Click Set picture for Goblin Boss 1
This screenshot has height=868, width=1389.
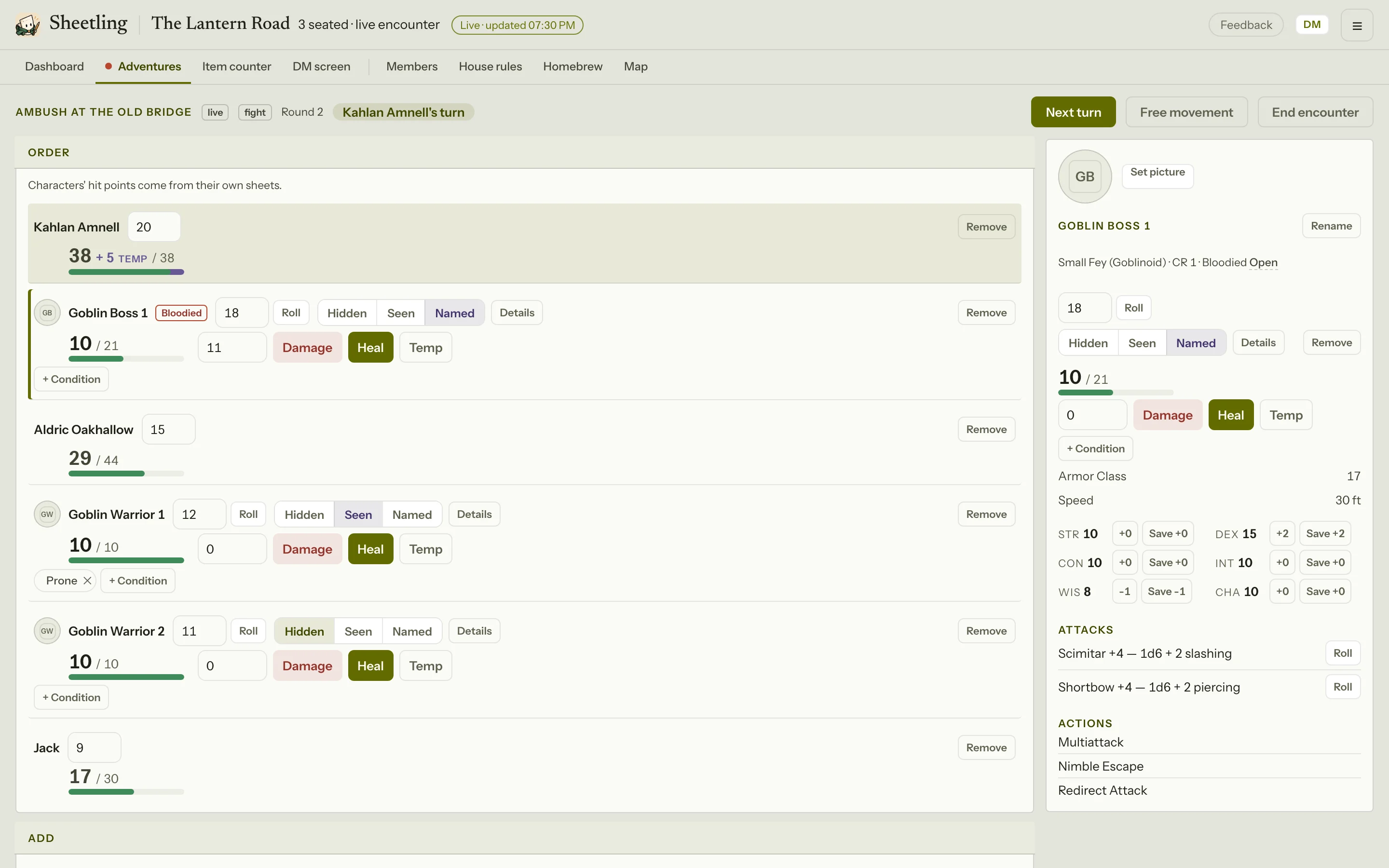1157,175
